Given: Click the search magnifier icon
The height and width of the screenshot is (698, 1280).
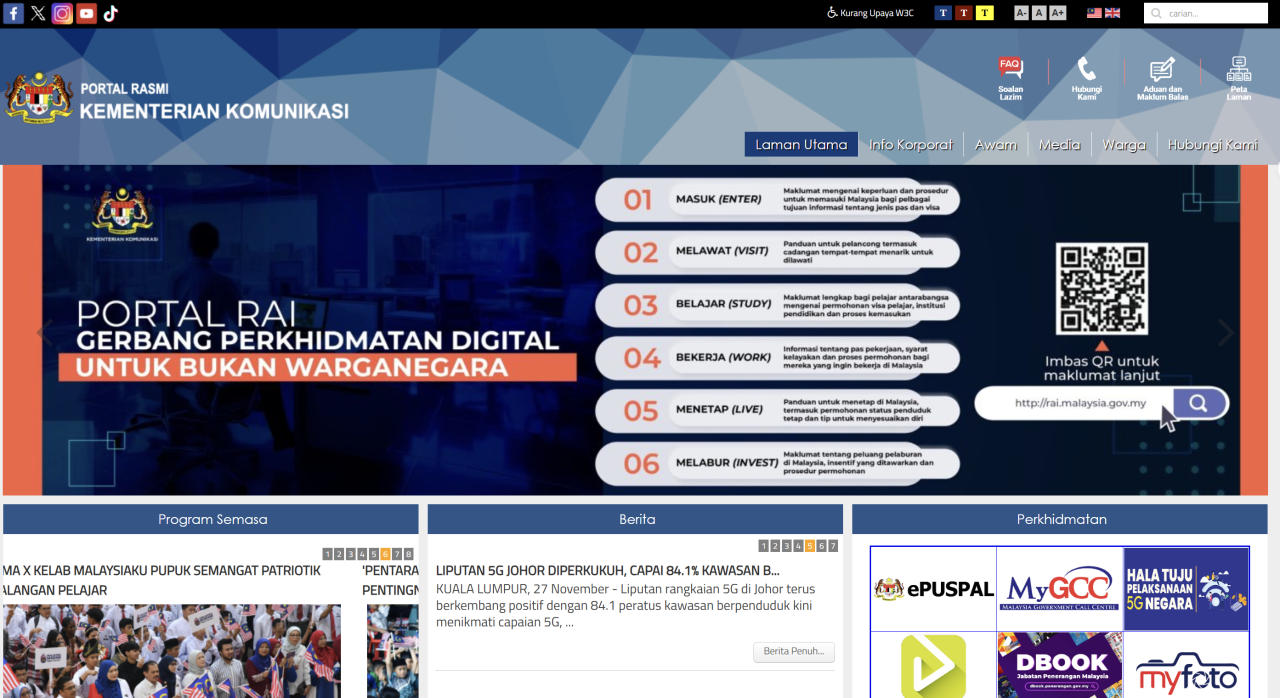Looking at the screenshot, I should [x=1156, y=13].
